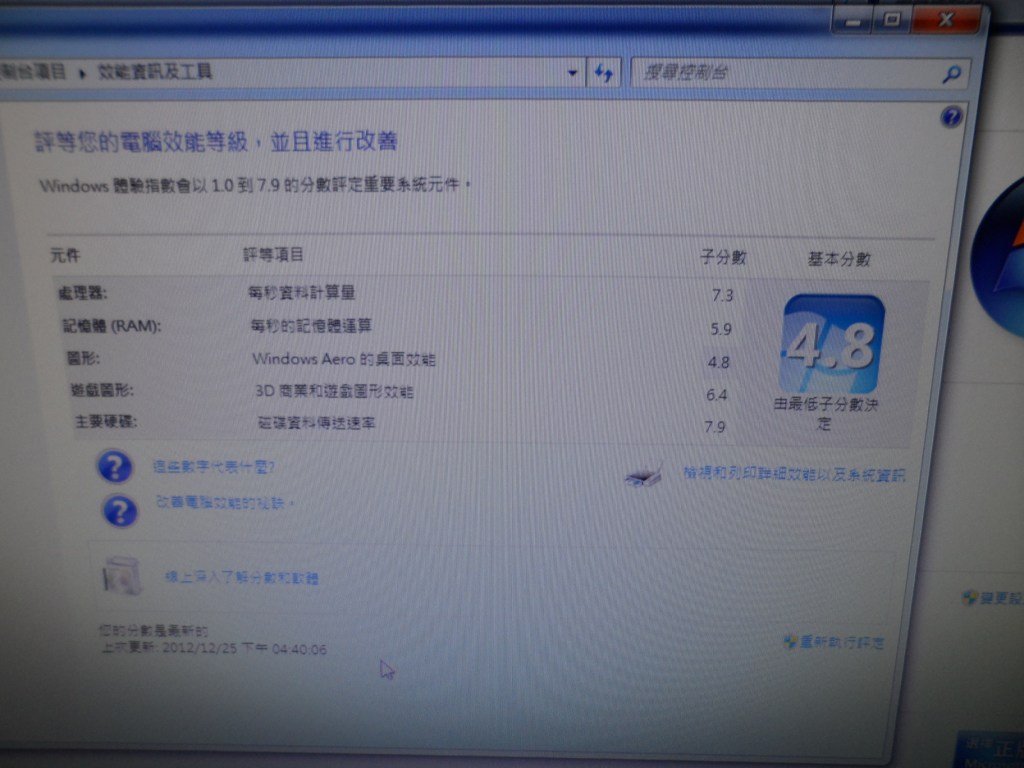This screenshot has height=768, width=1024.
Task: Open the 這些數字代表什麼? link
Action: (214, 466)
